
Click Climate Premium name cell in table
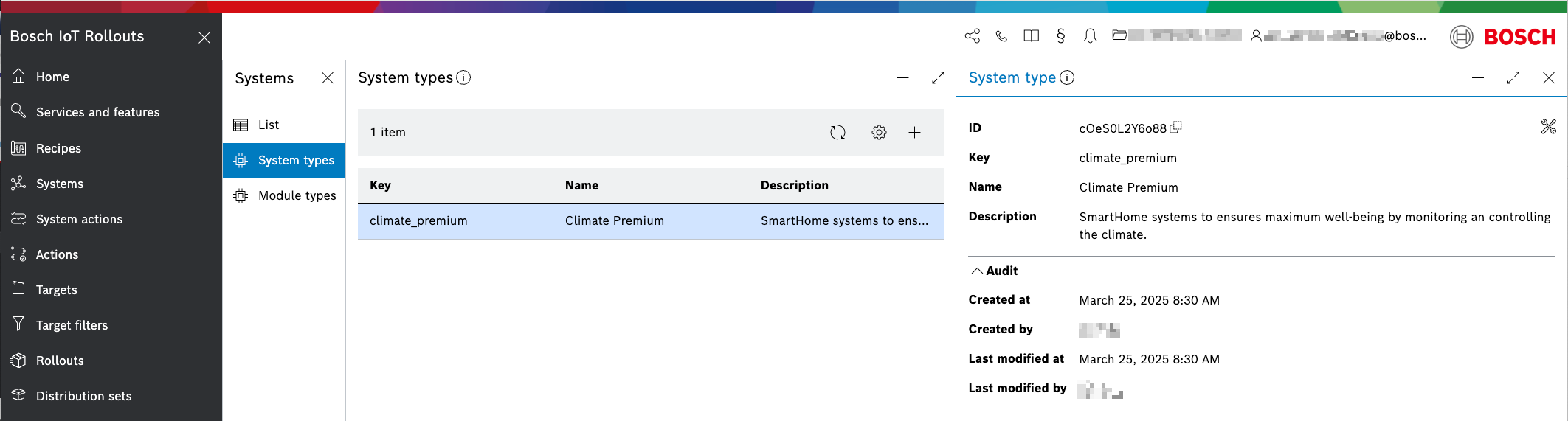point(614,221)
